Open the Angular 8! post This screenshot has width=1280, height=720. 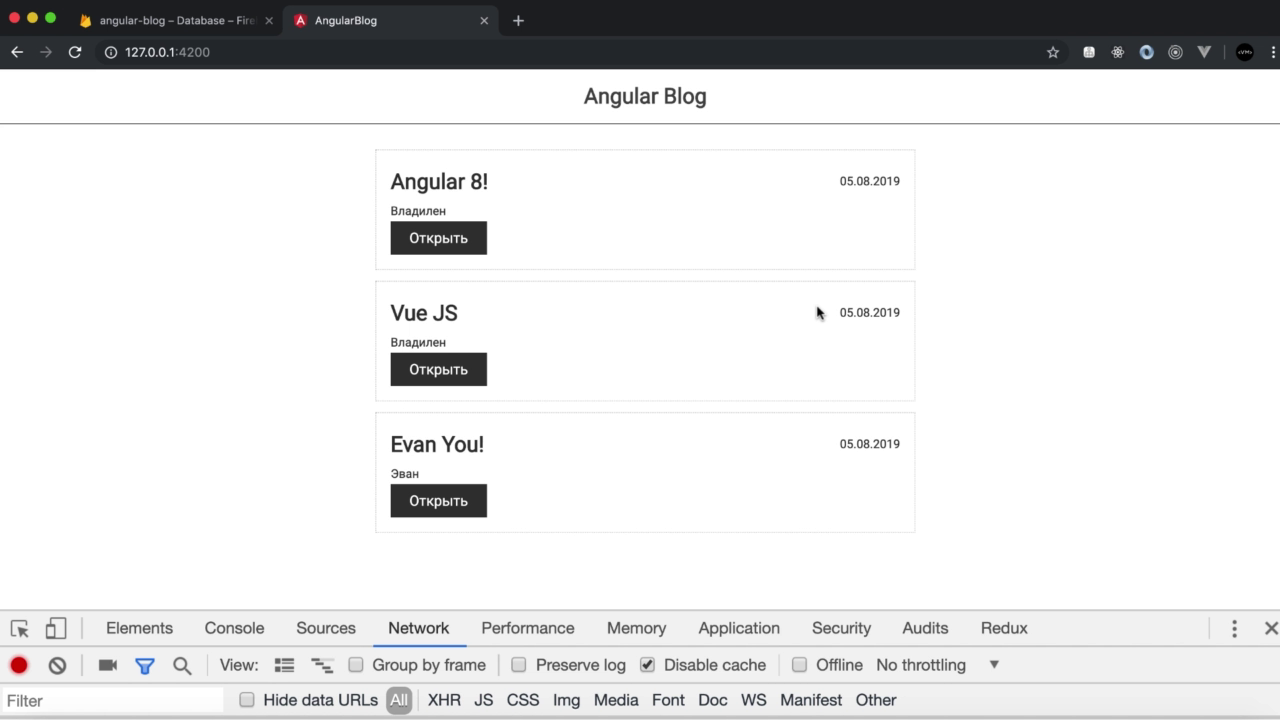tap(438, 238)
